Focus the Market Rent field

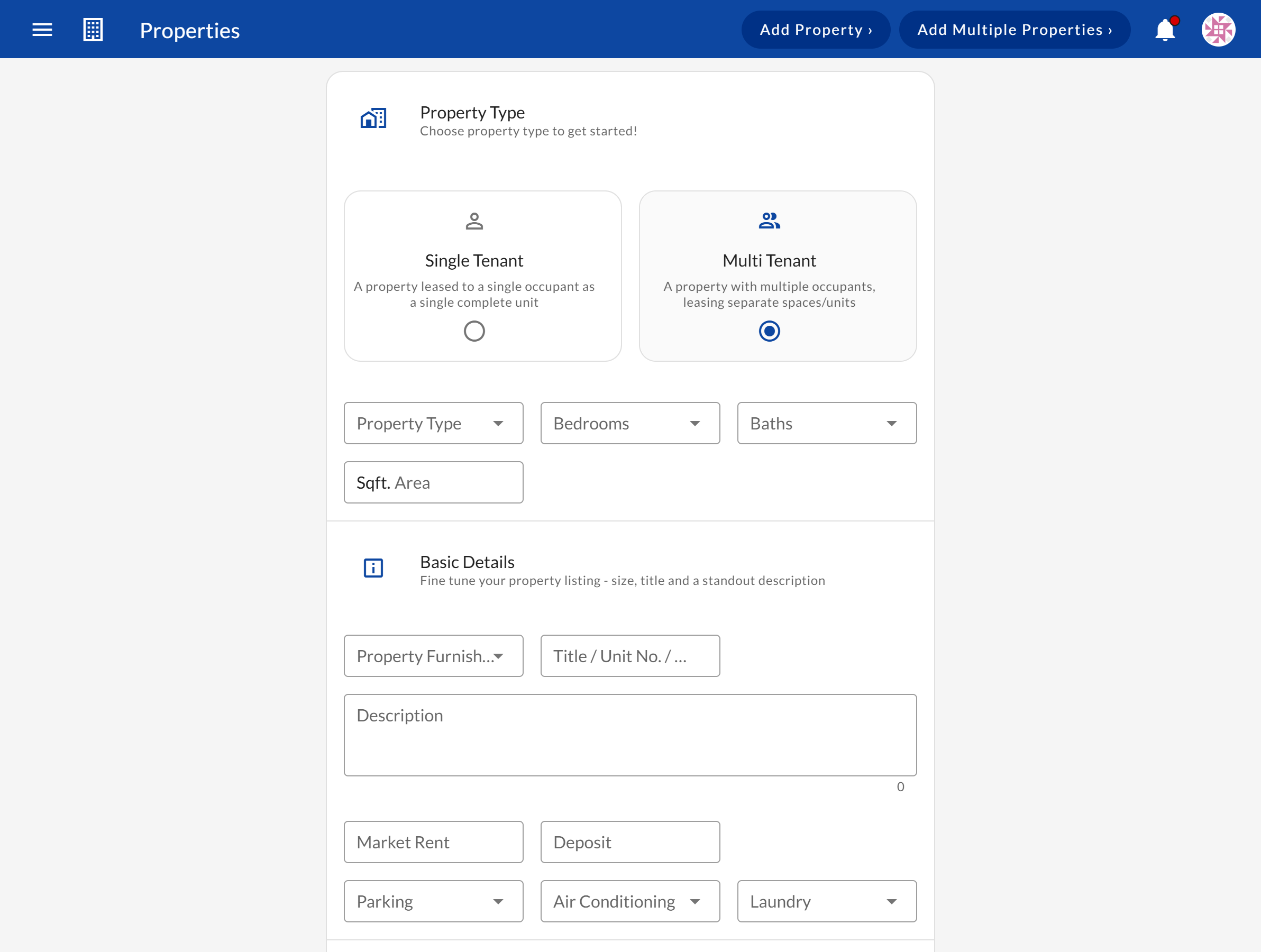(x=433, y=841)
